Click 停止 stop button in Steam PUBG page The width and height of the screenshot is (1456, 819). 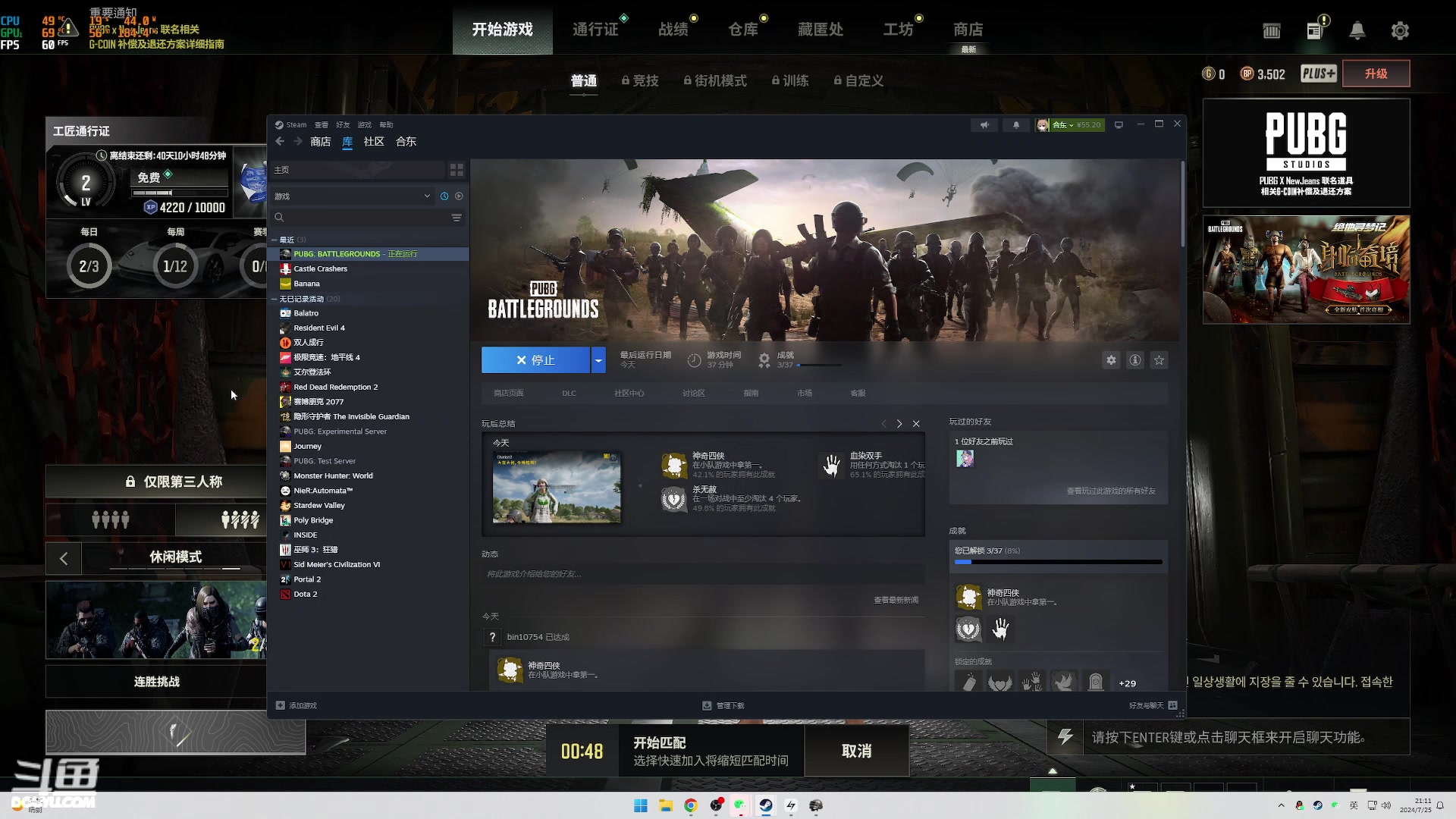click(x=536, y=360)
